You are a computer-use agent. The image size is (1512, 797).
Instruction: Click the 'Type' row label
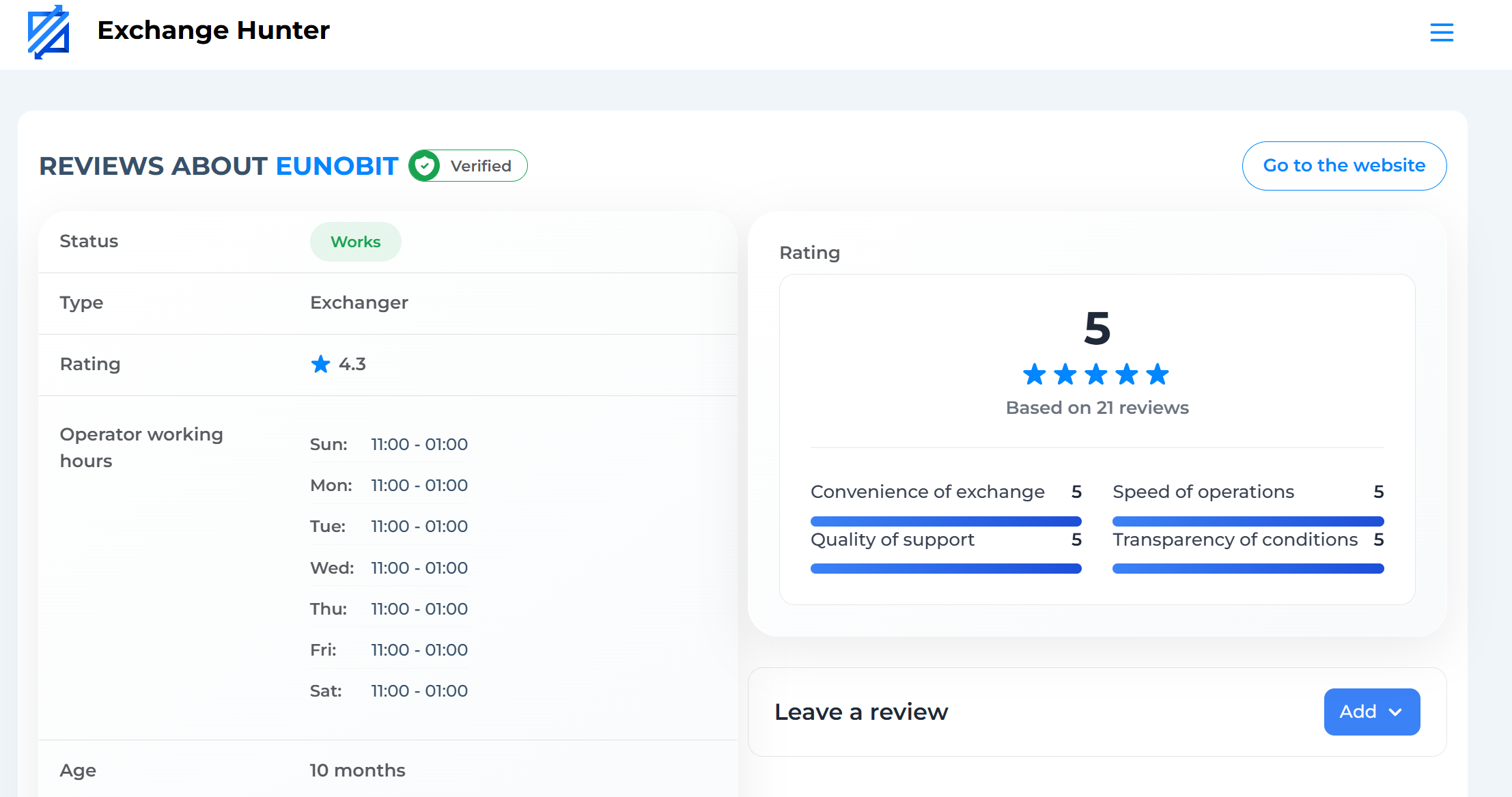point(81,303)
